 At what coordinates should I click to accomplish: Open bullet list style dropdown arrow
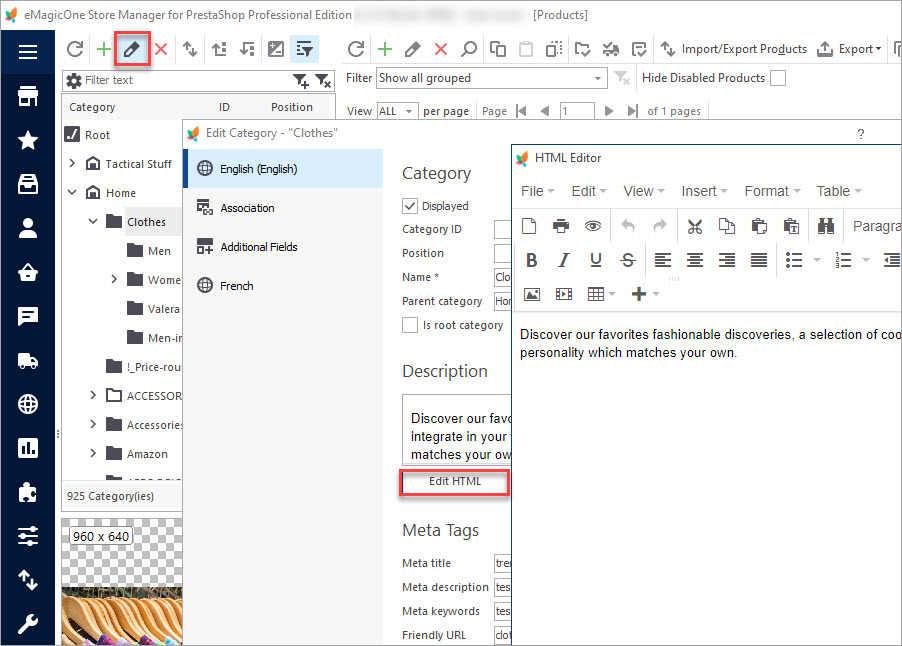816,261
